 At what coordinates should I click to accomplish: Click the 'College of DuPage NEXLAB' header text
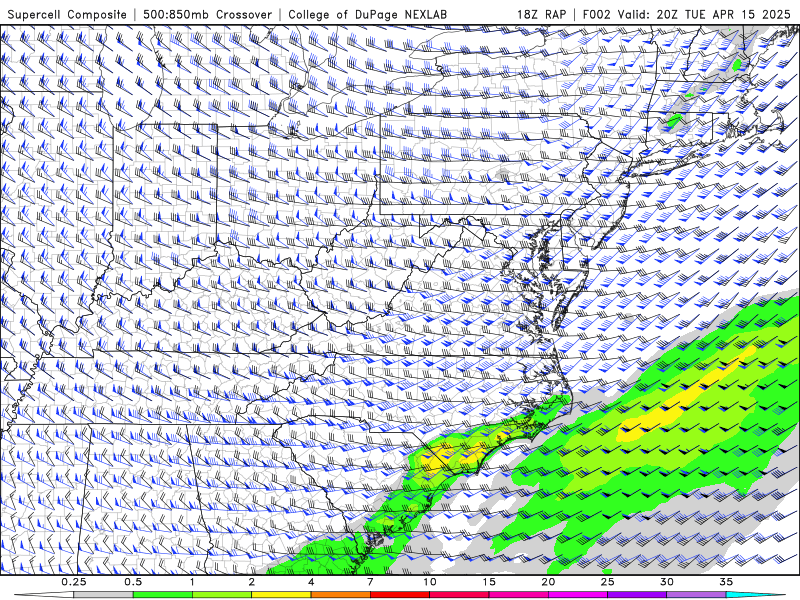point(367,14)
